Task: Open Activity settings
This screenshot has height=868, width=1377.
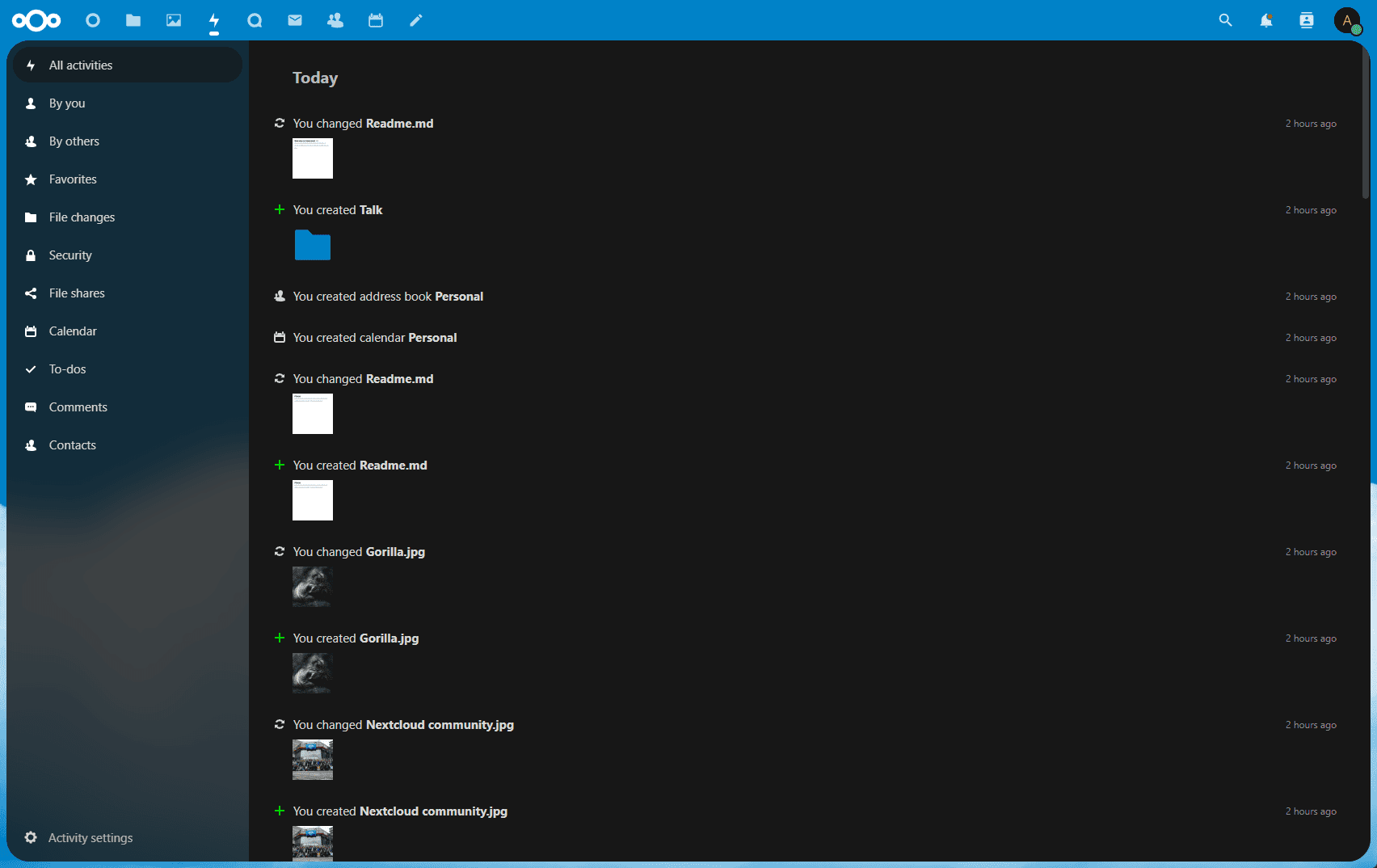Action: pyautogui.click(x=128, y=837)
